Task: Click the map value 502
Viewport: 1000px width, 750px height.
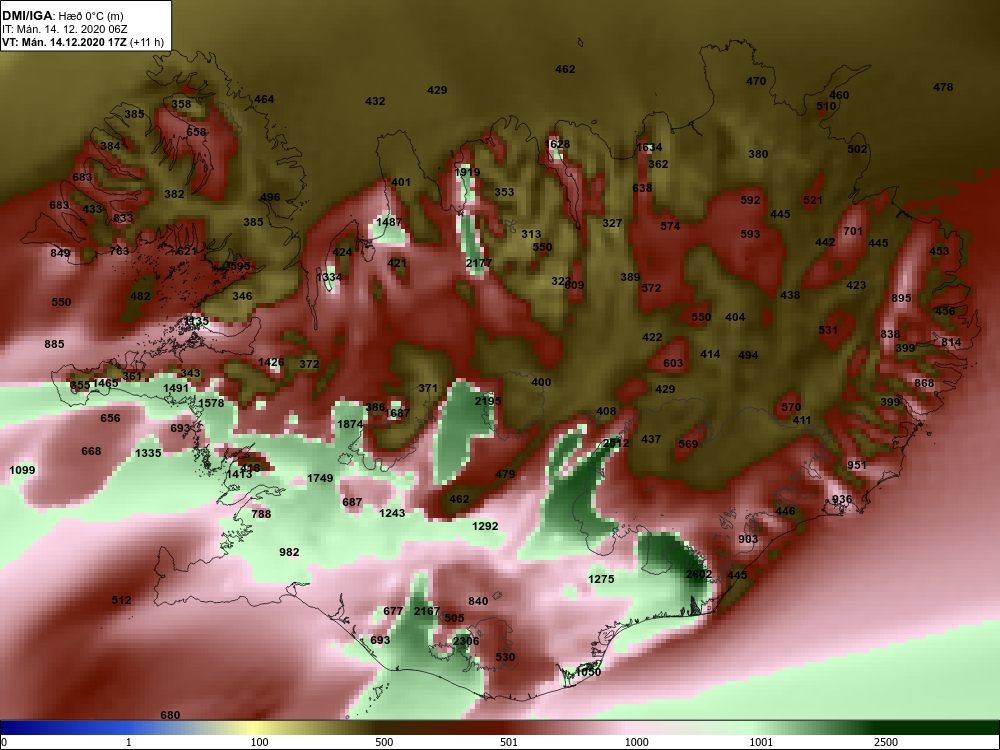Action: [857, 149]
